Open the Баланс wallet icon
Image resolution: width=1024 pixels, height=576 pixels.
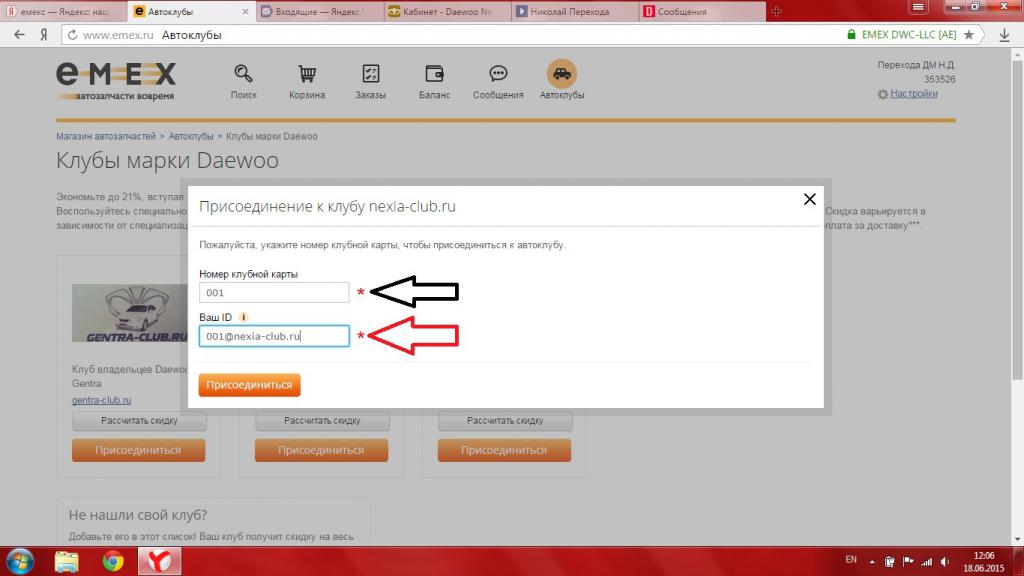click(x=434, y=74)
